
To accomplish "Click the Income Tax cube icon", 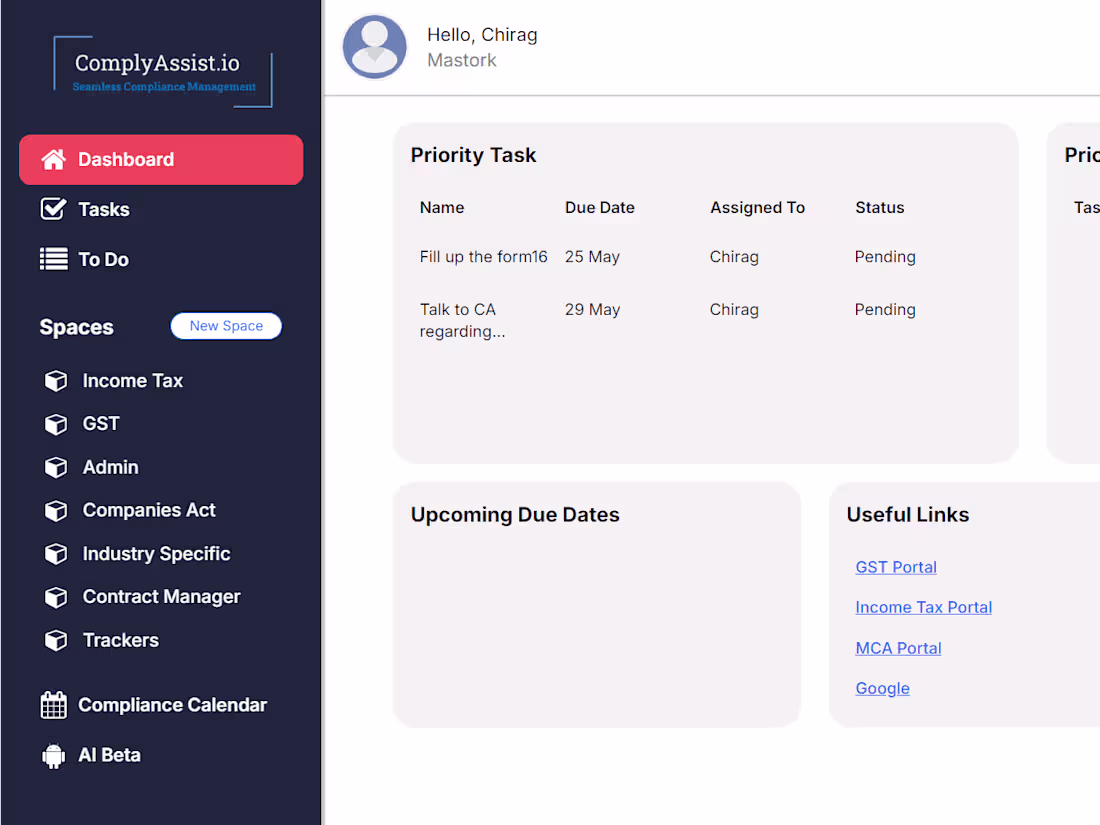I will (56, 381).
